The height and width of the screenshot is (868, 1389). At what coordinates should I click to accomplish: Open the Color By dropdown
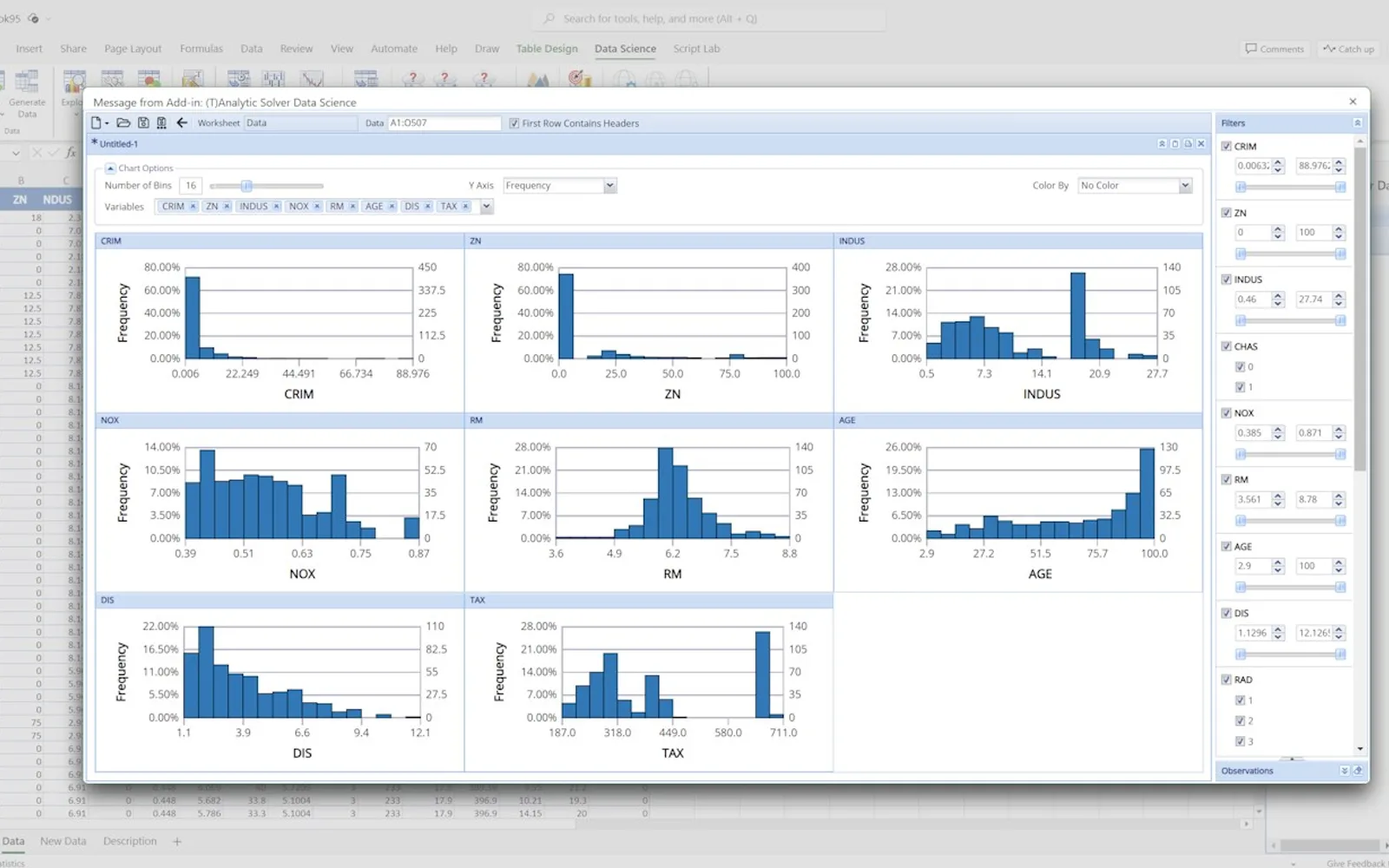[x=1185, y=186]
